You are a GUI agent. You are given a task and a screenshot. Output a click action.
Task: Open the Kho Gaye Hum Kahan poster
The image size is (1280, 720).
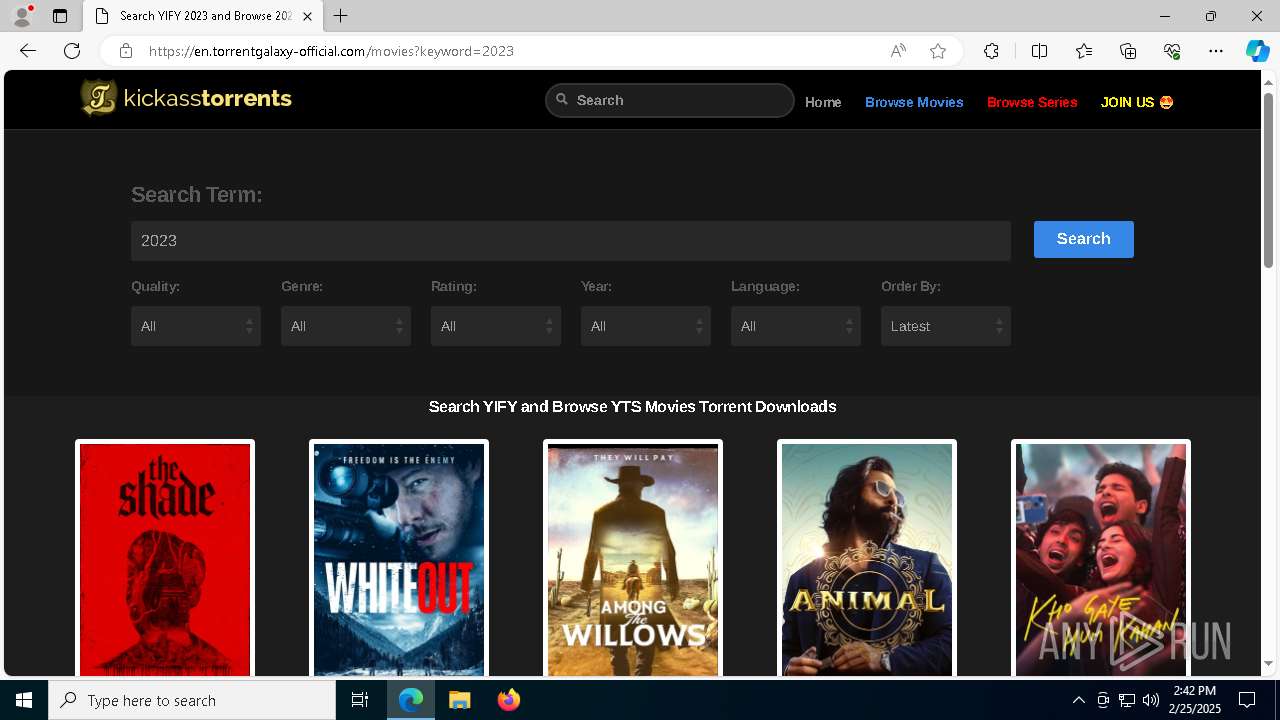[1101, 559]
